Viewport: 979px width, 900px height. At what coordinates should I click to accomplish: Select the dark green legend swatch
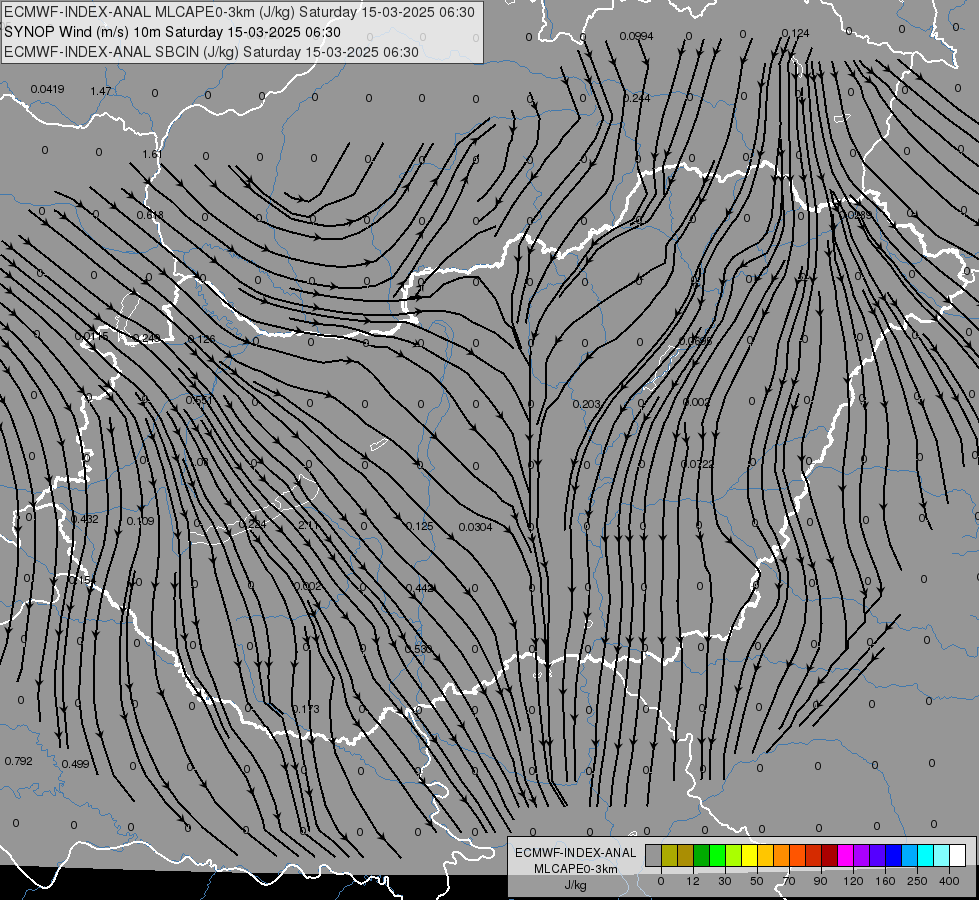point(701,855)
